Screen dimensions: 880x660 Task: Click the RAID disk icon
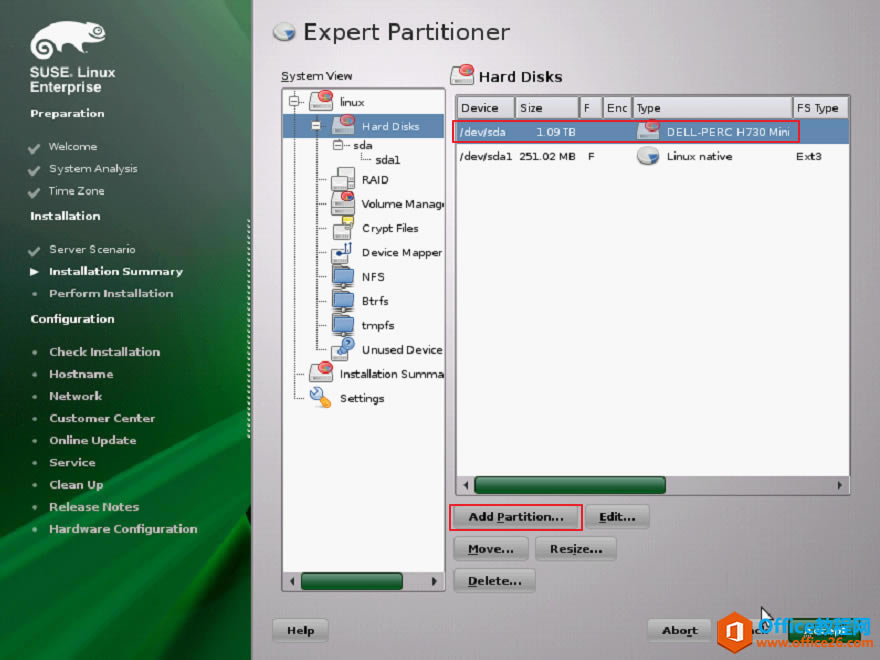[343, 179]
